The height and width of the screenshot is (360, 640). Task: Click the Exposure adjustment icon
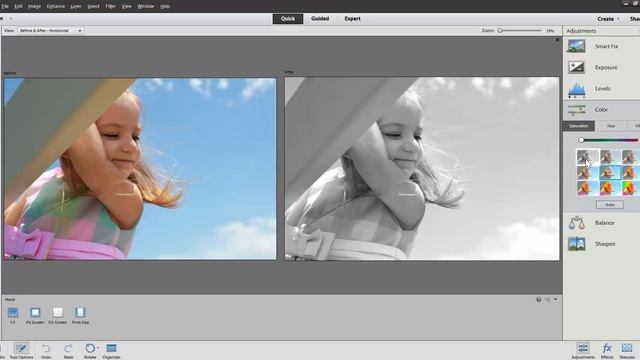(x=576, y=67)
